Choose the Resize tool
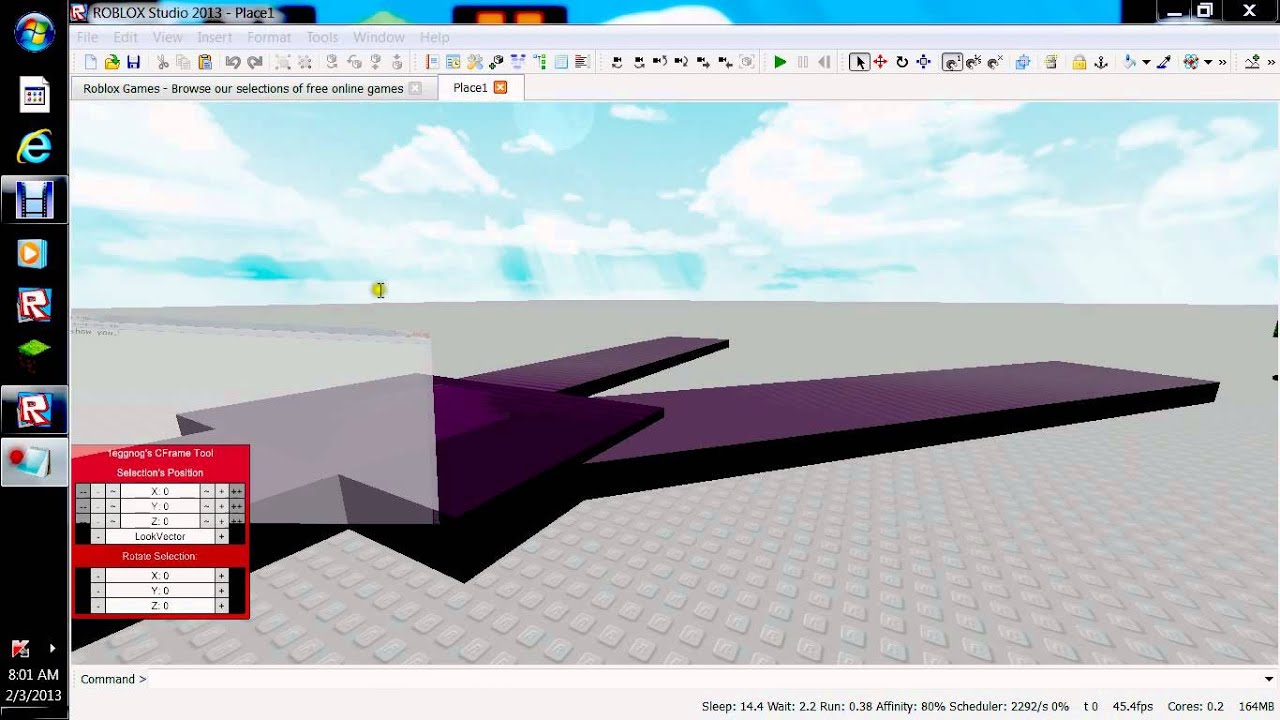This screenshot has height=720, width=1280. click(x=924, y=62)
